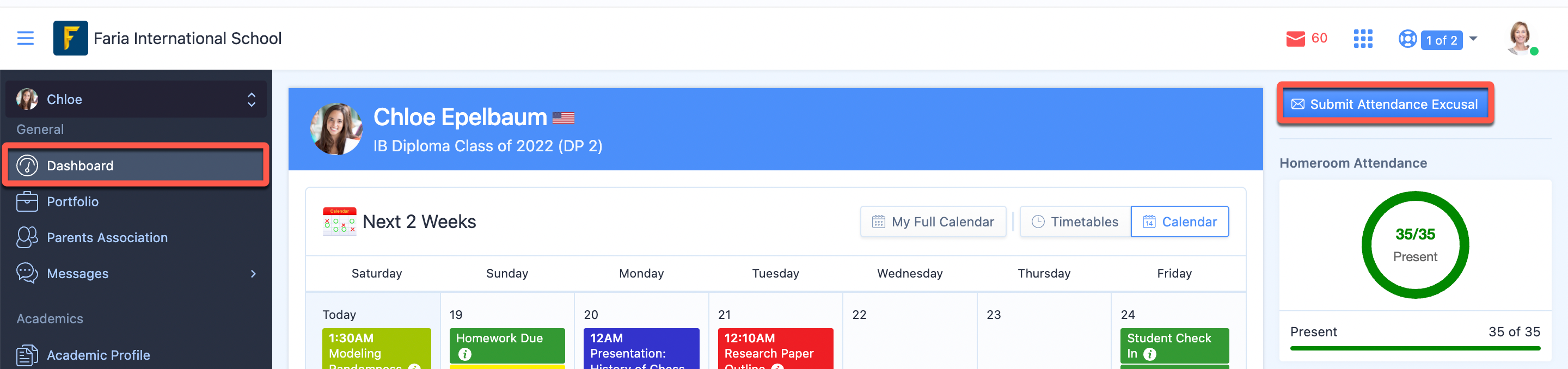
Task: Click the user profile avatar
Action: click(x=1520, y=38)
